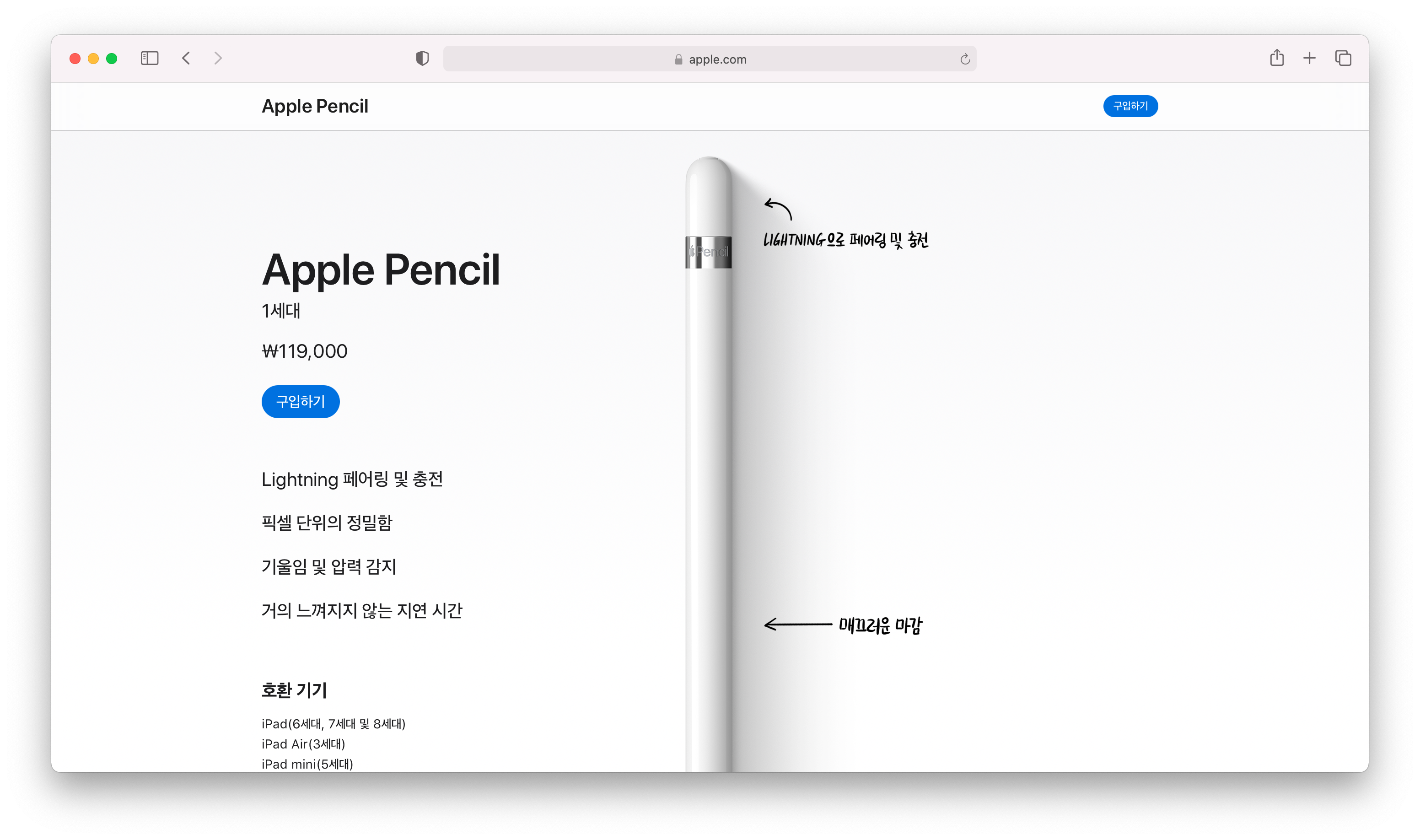Minimize the Safari window

pos(93,58)
